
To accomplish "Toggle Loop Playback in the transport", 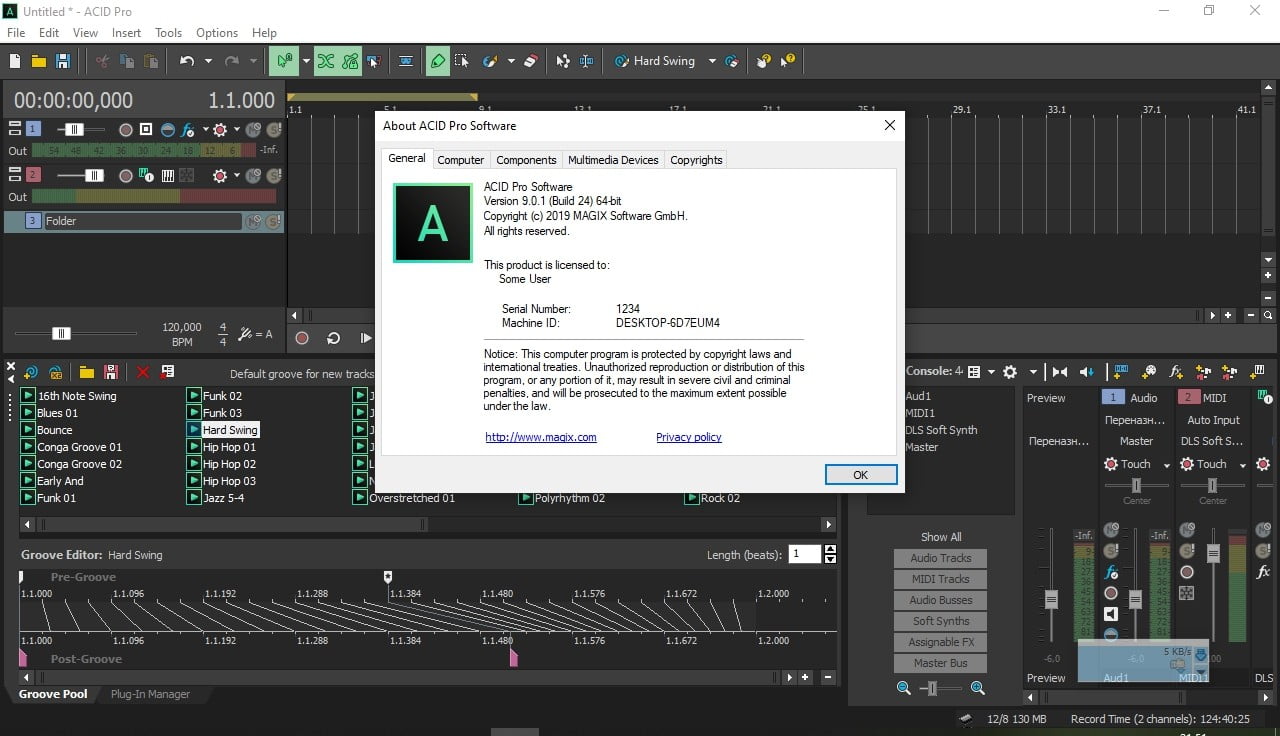I will (334, 338).
